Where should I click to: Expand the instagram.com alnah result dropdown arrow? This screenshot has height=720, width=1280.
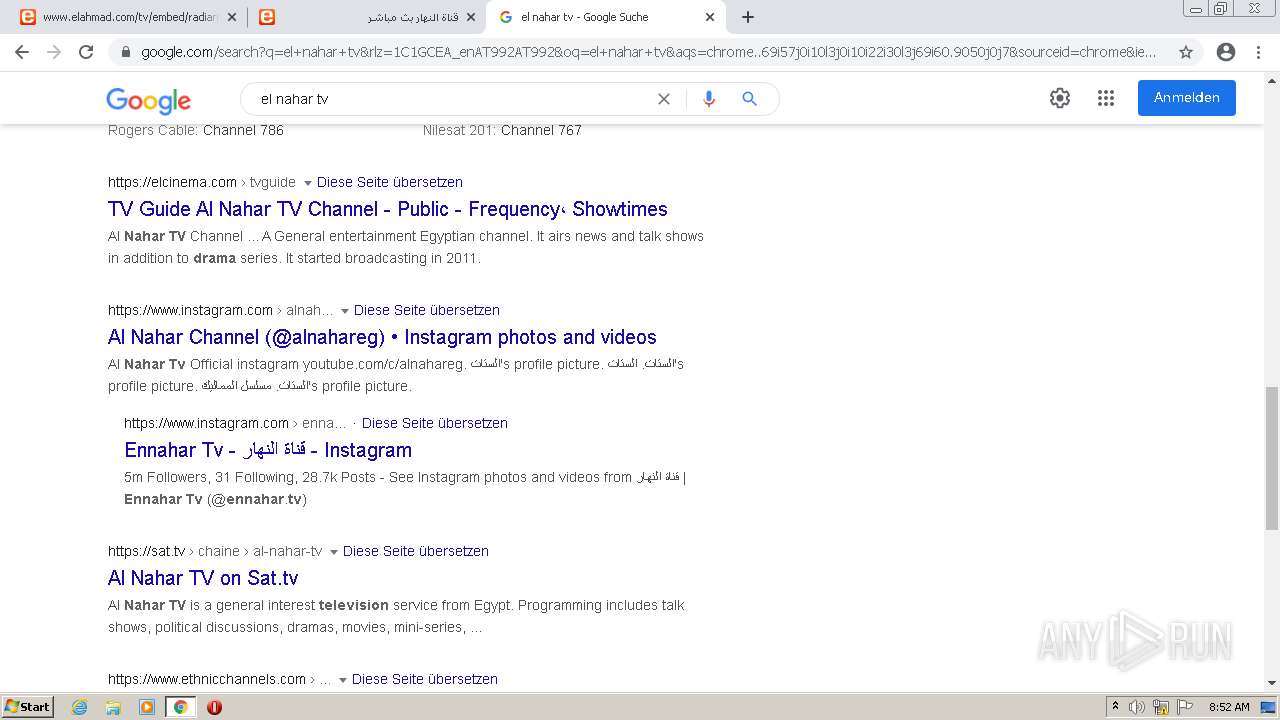pos(345,311)
